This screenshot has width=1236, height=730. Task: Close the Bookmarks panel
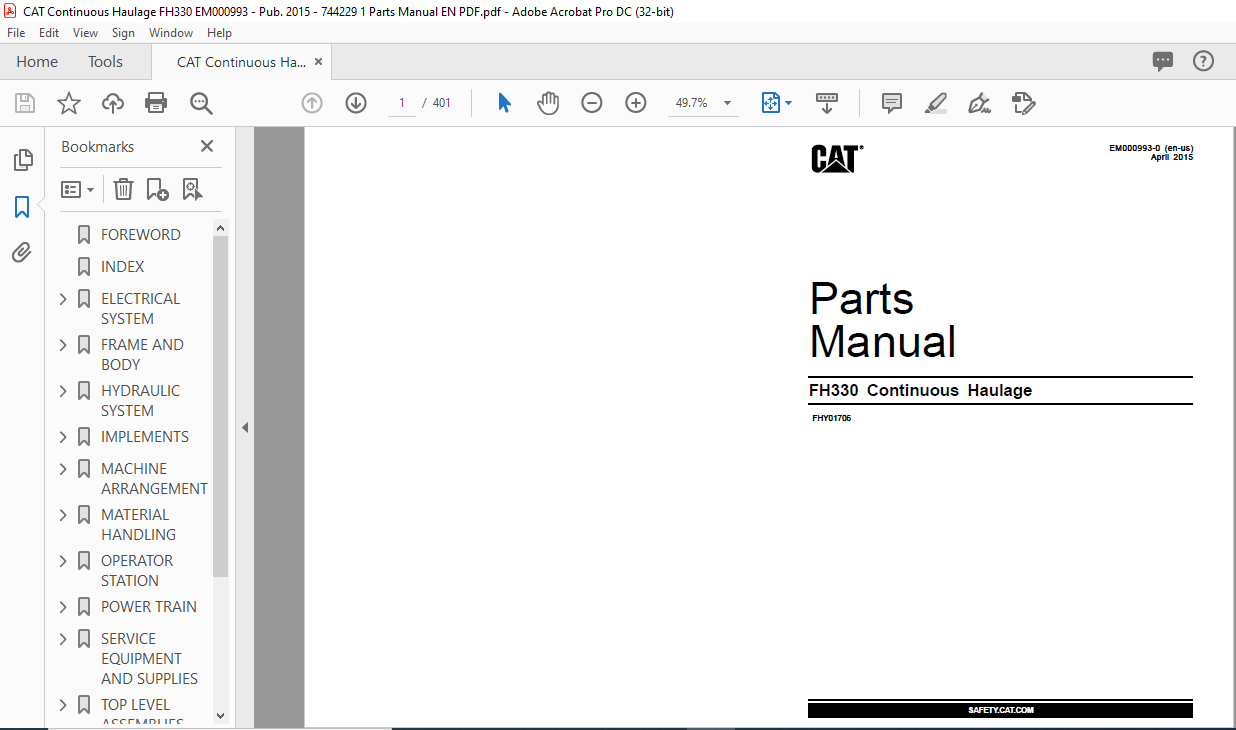click(x=207, y=146)
